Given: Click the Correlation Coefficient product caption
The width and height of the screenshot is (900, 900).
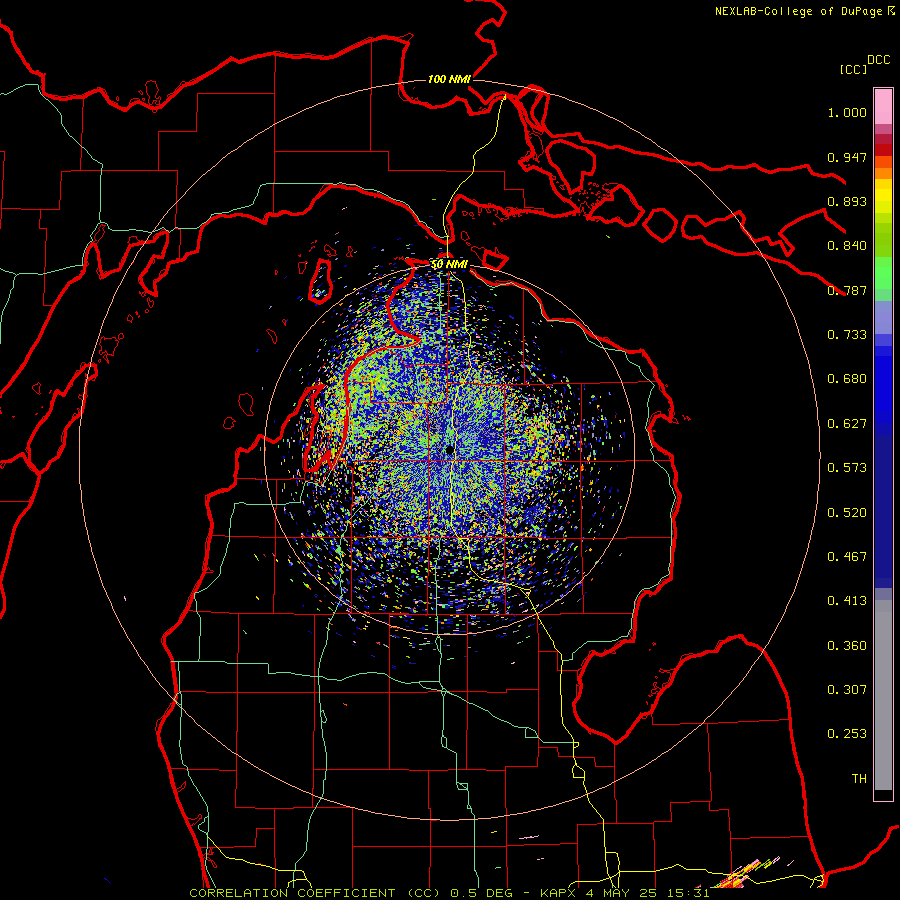Looking at the screenshot, I should [449, 893].
